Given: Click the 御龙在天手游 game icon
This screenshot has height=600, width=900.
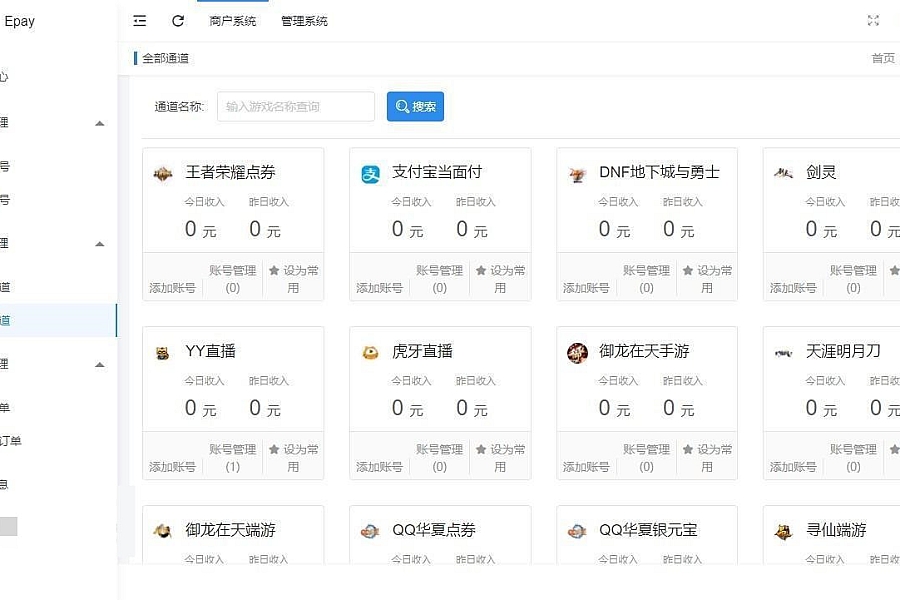Looking at the screenshot, I should pos(577,353).
